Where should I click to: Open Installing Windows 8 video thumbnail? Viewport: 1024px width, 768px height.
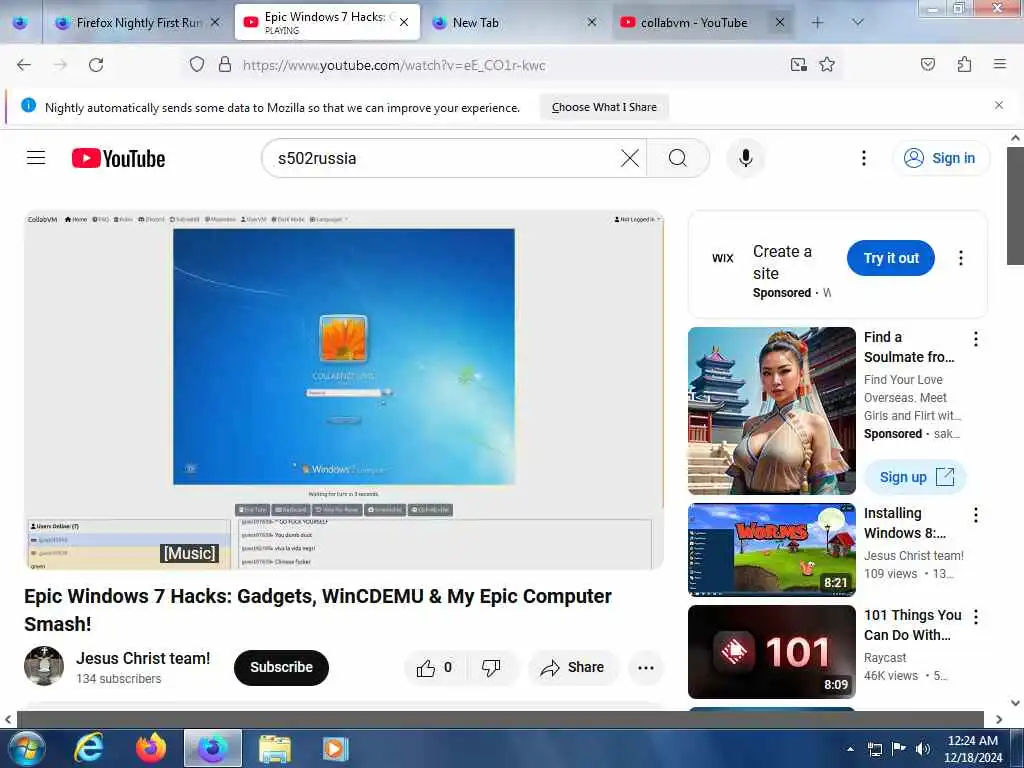click(771, 550)
